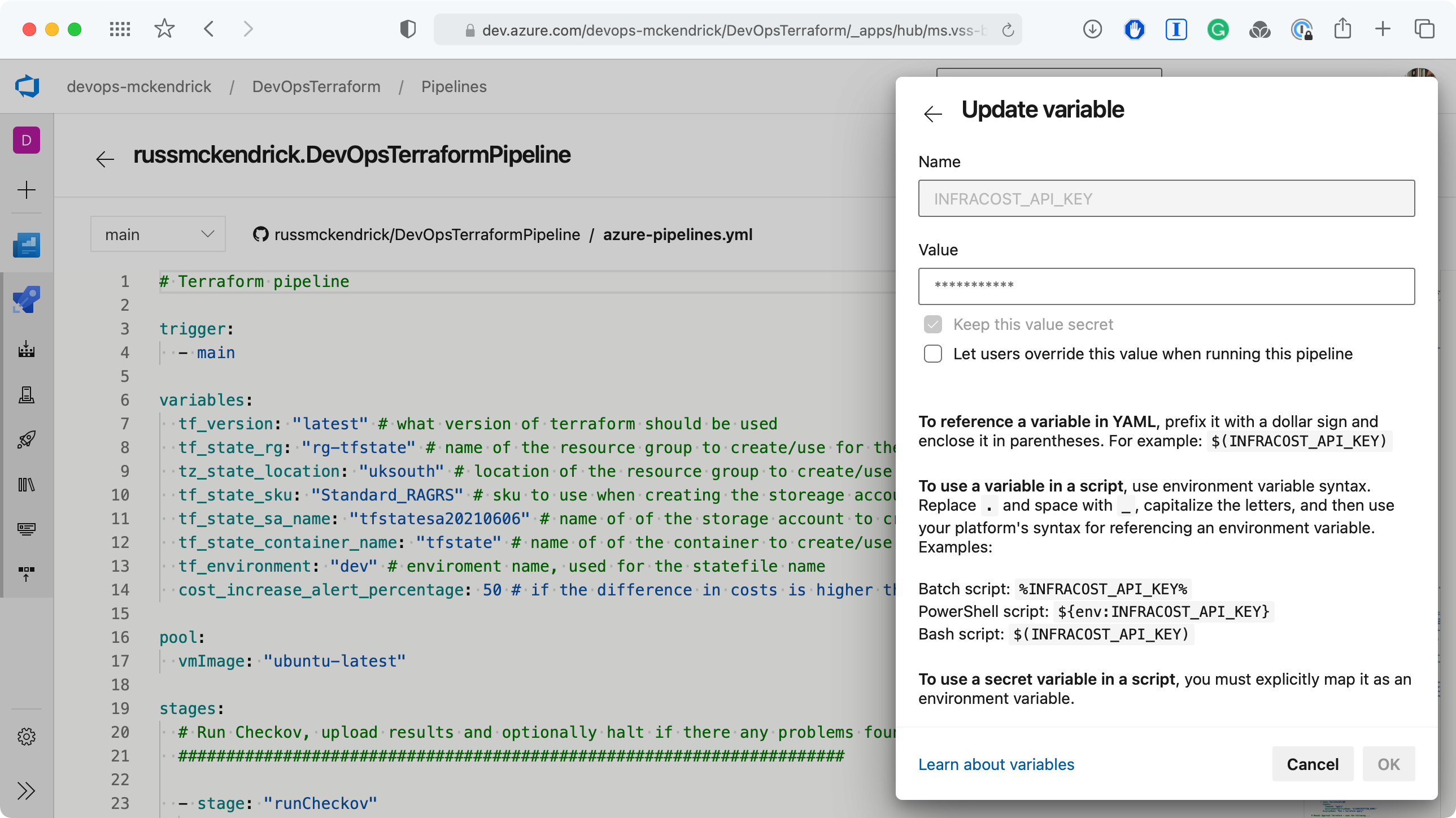This screenshot has height=818, width=1456.
Task: Click 'pool:' line in editor
Action: coord(182,637)
